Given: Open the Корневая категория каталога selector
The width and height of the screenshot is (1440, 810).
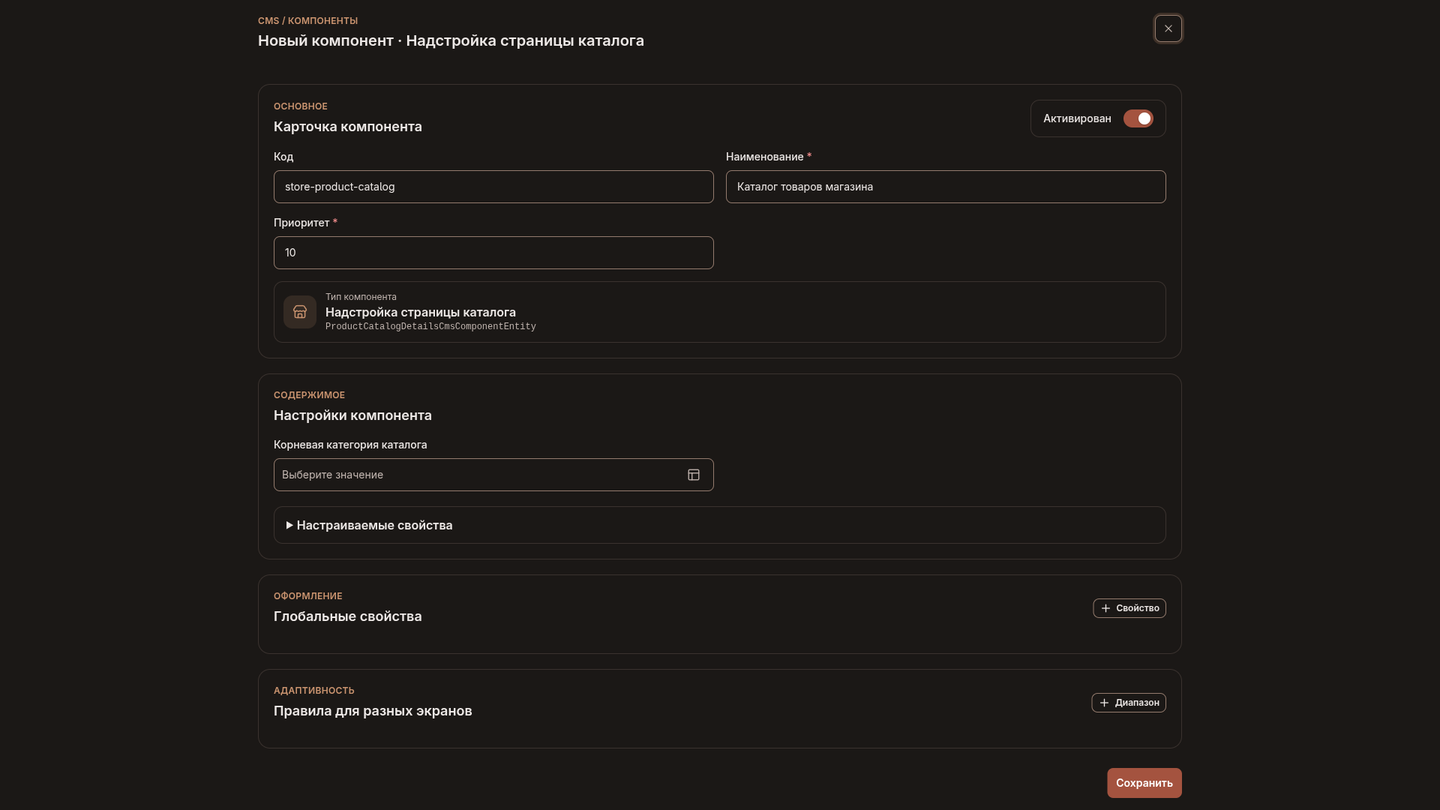Looking at the screenshot, I should pos(493,475).
